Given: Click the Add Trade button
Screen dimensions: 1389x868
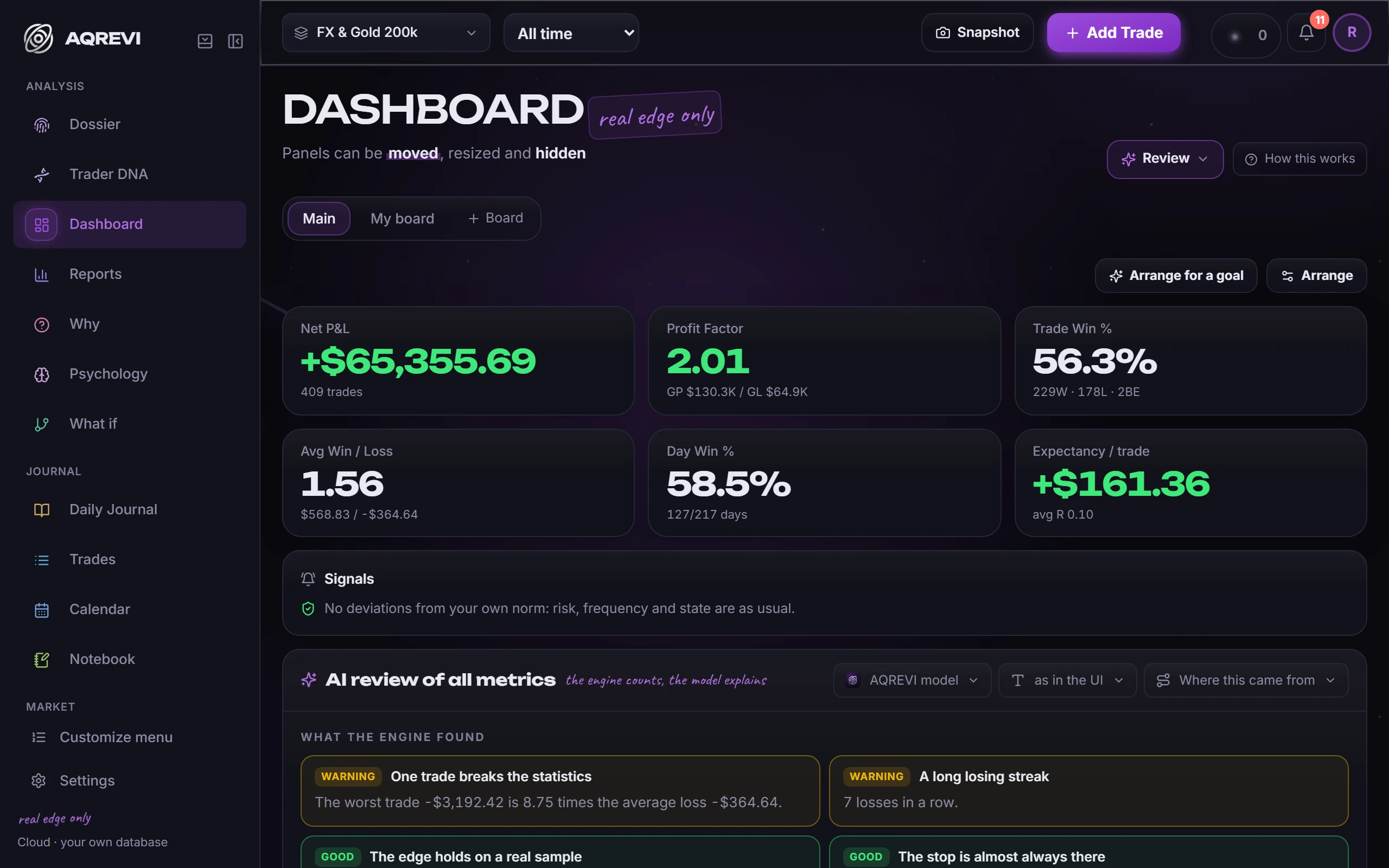Looking at the screenshot, I should (1113, 33).
